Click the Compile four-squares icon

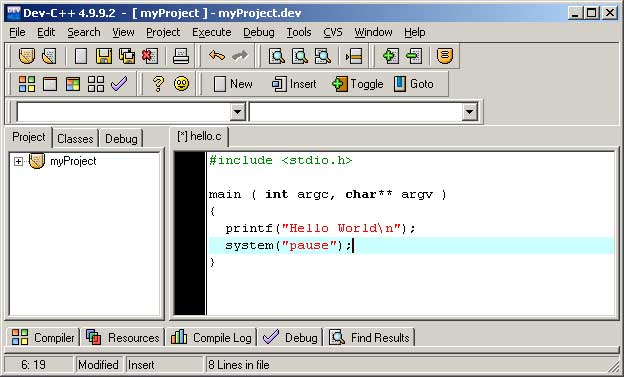[27, 84]
